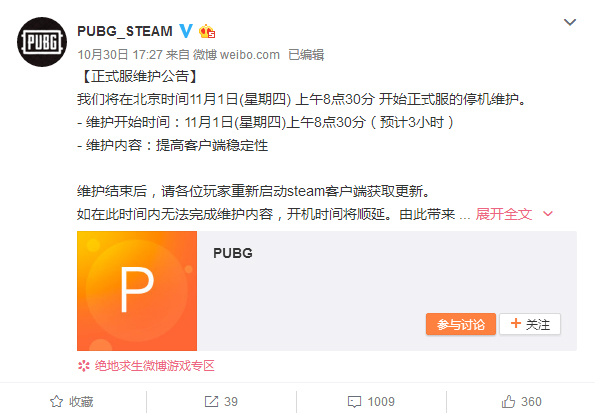Click the 参与讨论 button
Viewport: 595px width, 415px height.
point(461,324)
